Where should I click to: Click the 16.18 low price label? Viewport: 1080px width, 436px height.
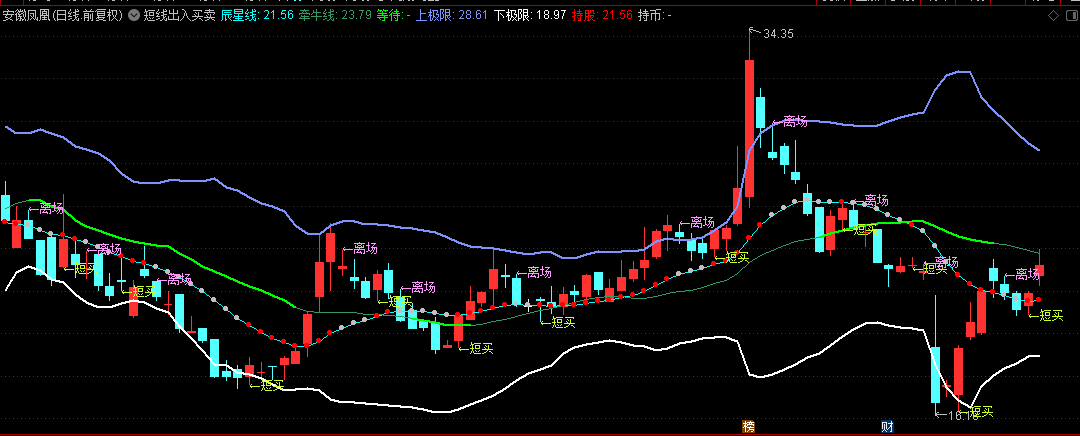coord(962,415)
